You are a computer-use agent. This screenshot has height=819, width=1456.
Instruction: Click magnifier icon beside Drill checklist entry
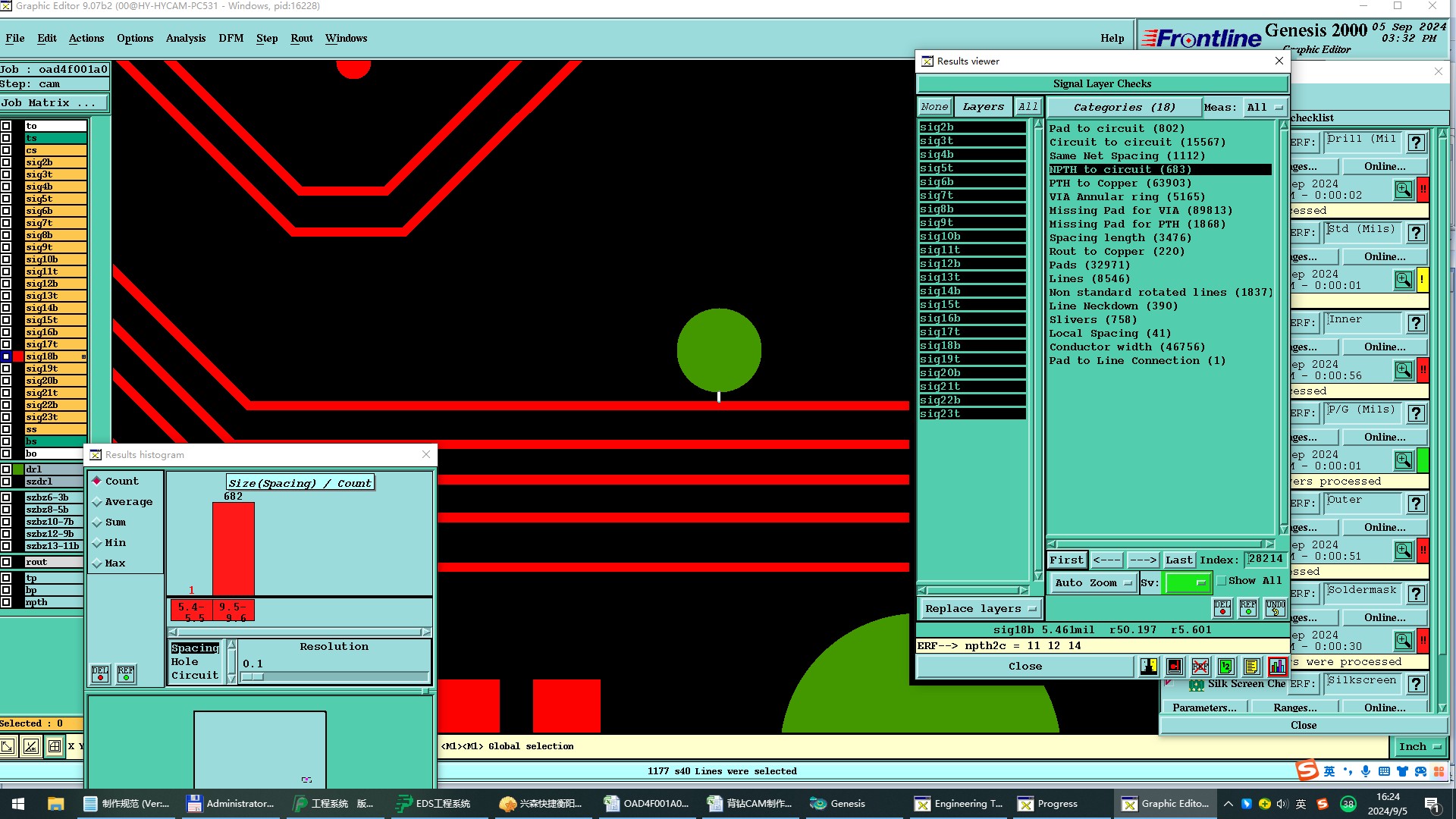pyautogui.click(x=1404, y=189)
